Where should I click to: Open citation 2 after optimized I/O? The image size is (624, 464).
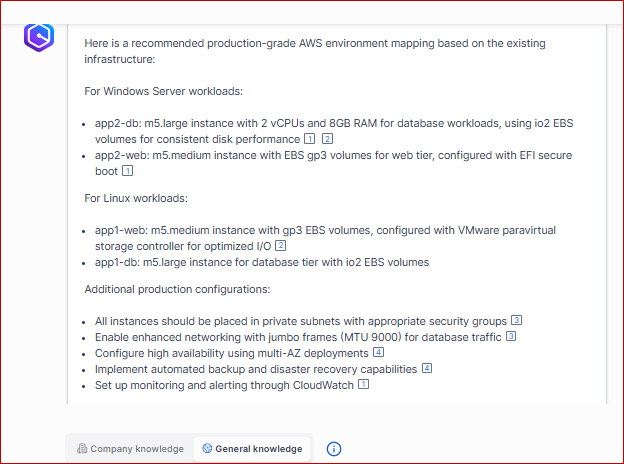(x=281, y=246)
